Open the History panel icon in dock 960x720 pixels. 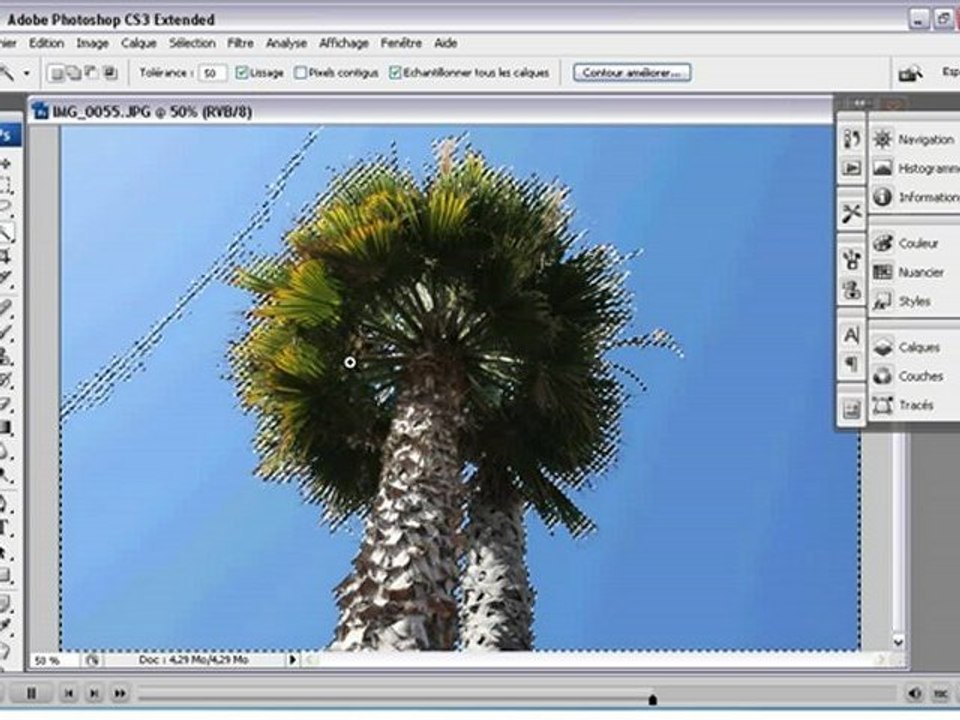tap(852, 139)
